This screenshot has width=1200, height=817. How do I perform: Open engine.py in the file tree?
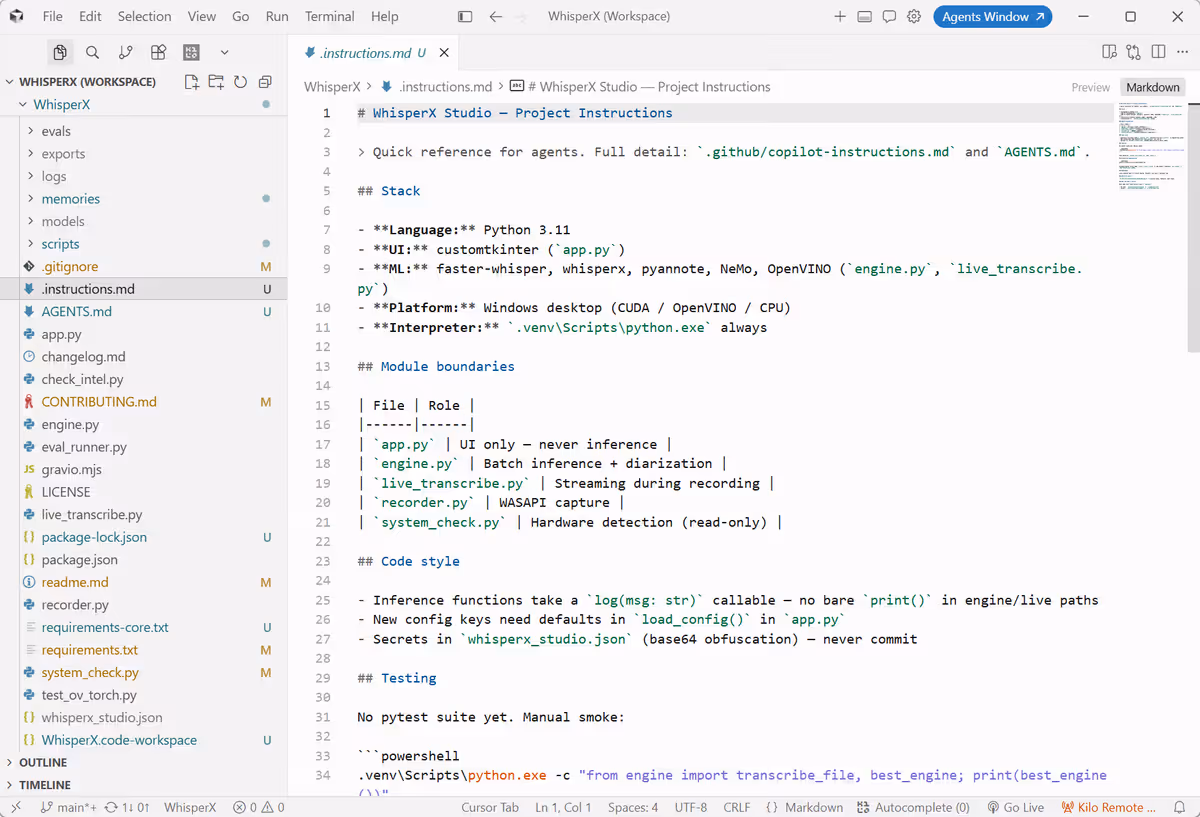coord(143,424)
